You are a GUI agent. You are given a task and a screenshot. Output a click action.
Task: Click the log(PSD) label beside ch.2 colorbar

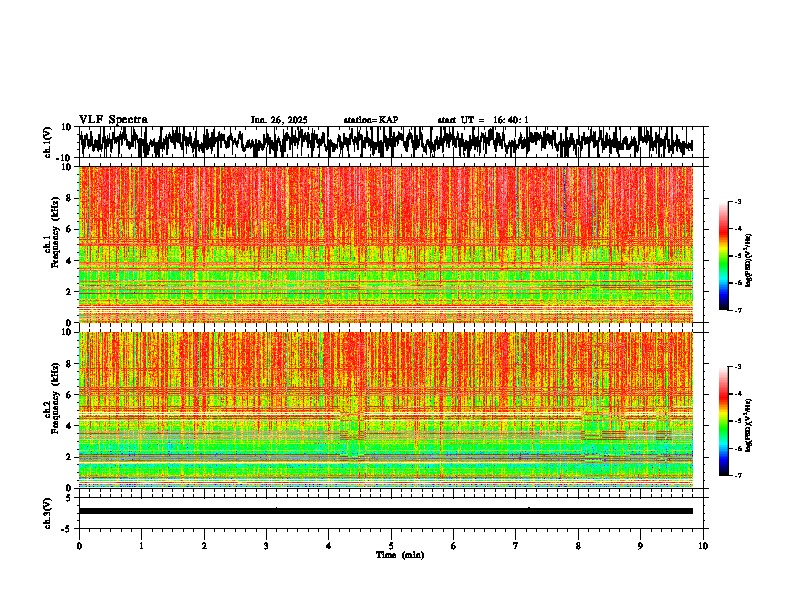coord(749,425)
